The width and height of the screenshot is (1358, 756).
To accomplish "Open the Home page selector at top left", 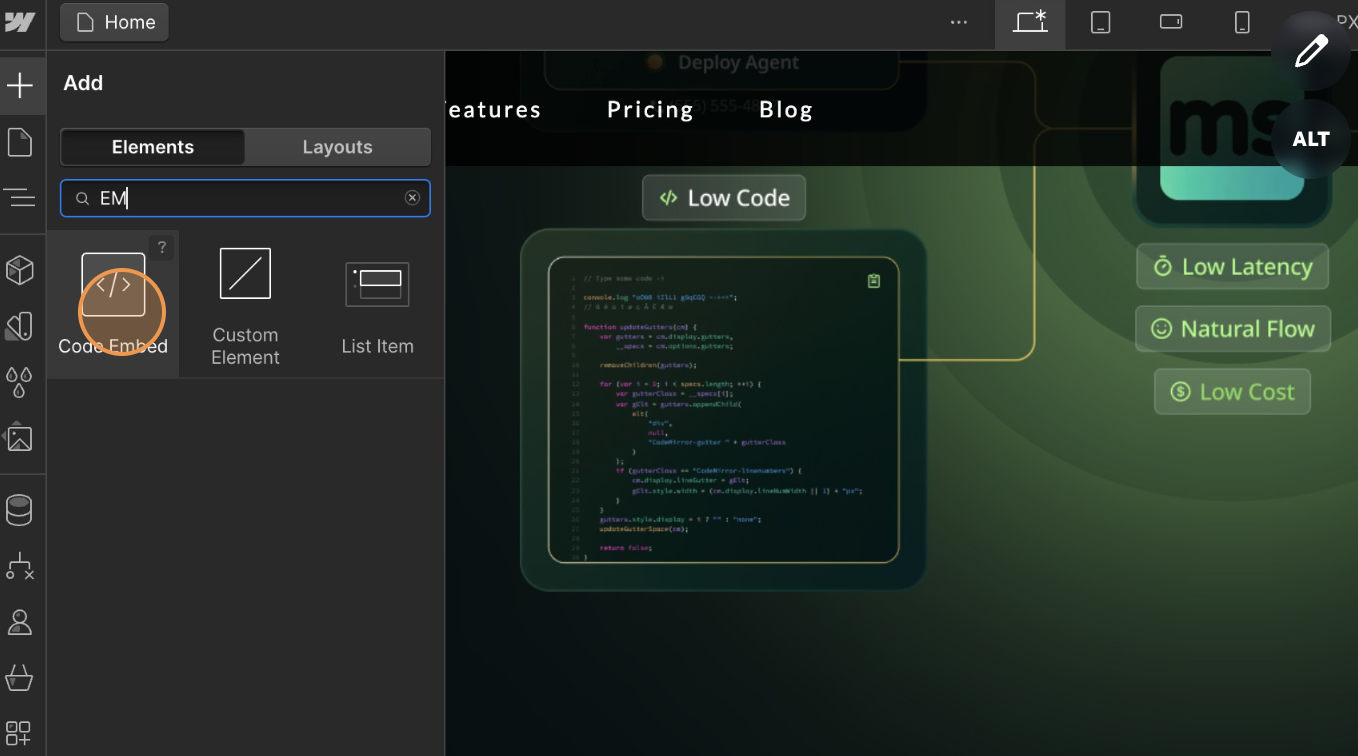I will click(114, 21).
